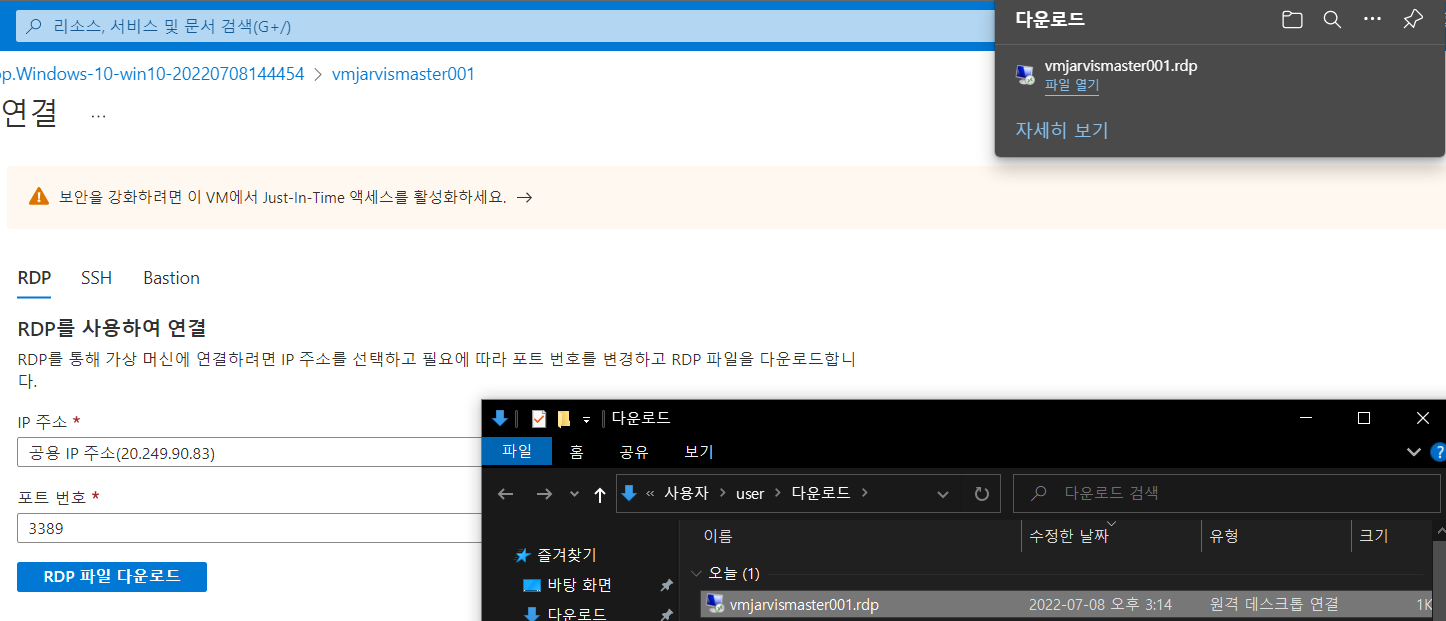
Task: Open the ellipsis menu beside 연결 title
Action: (x=98, y=115)
